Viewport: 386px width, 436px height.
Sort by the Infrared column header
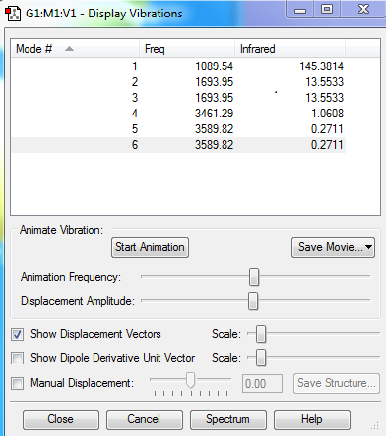point(290,49)
